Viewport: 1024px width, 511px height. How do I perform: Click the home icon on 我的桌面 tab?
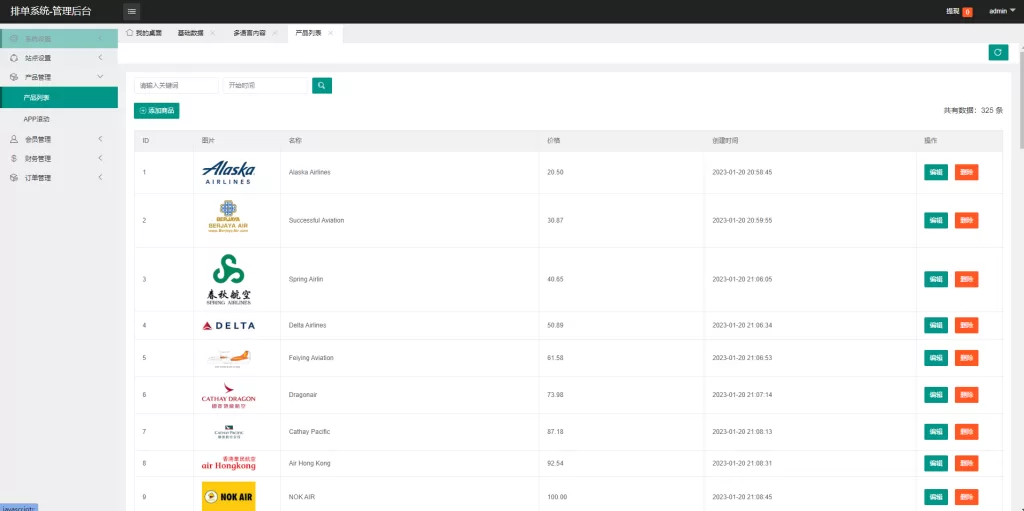tap(130, 33)
